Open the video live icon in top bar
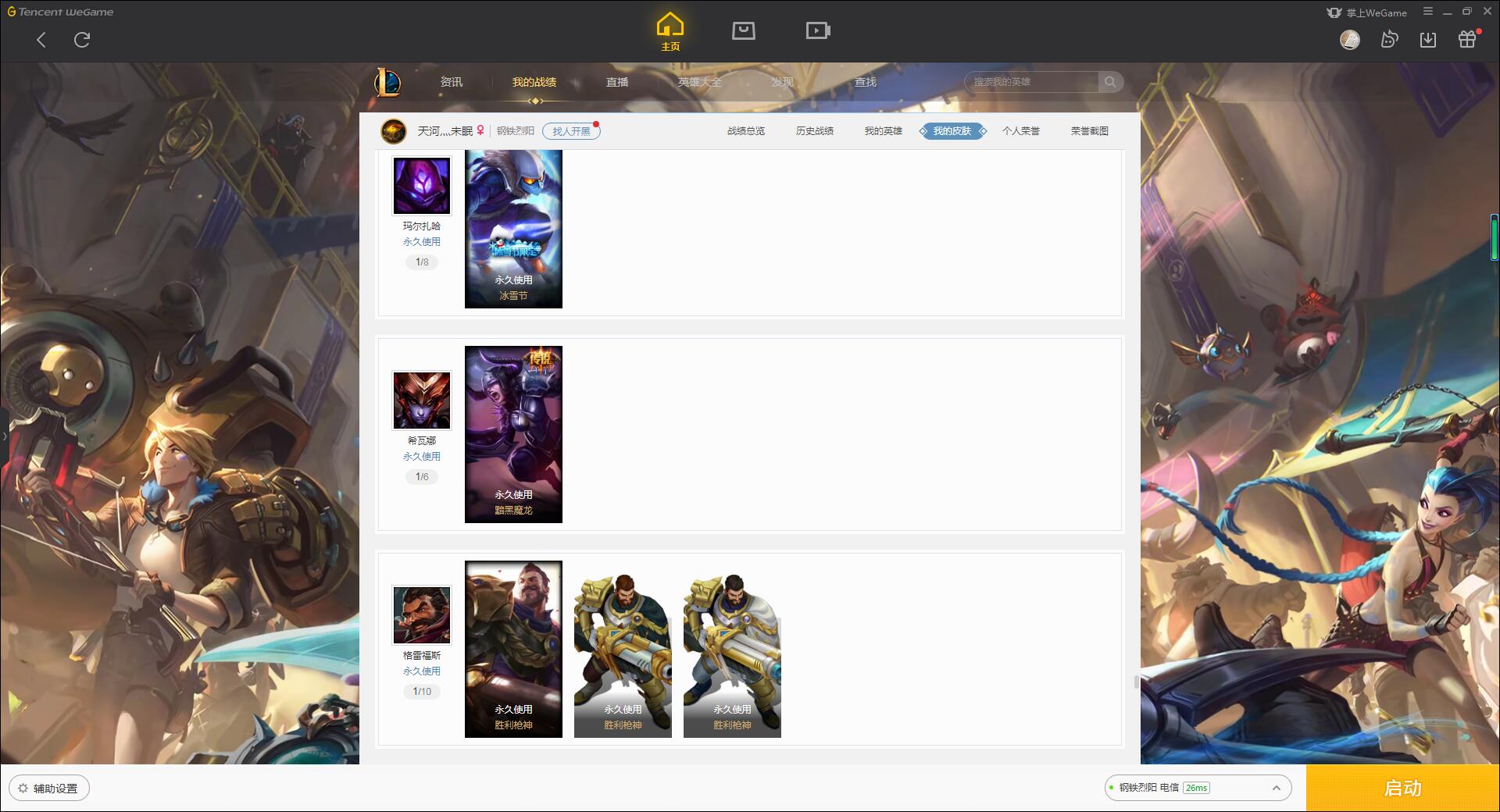The height and width of the screenshot is (812, 1500). click(x=818, y=31)
